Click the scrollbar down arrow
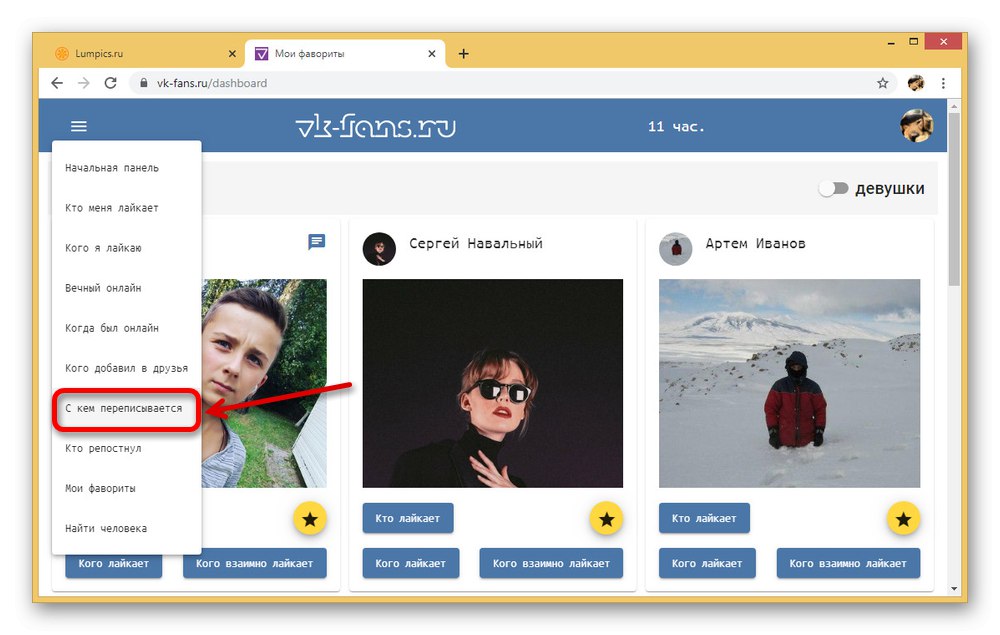 click(954, 588)
